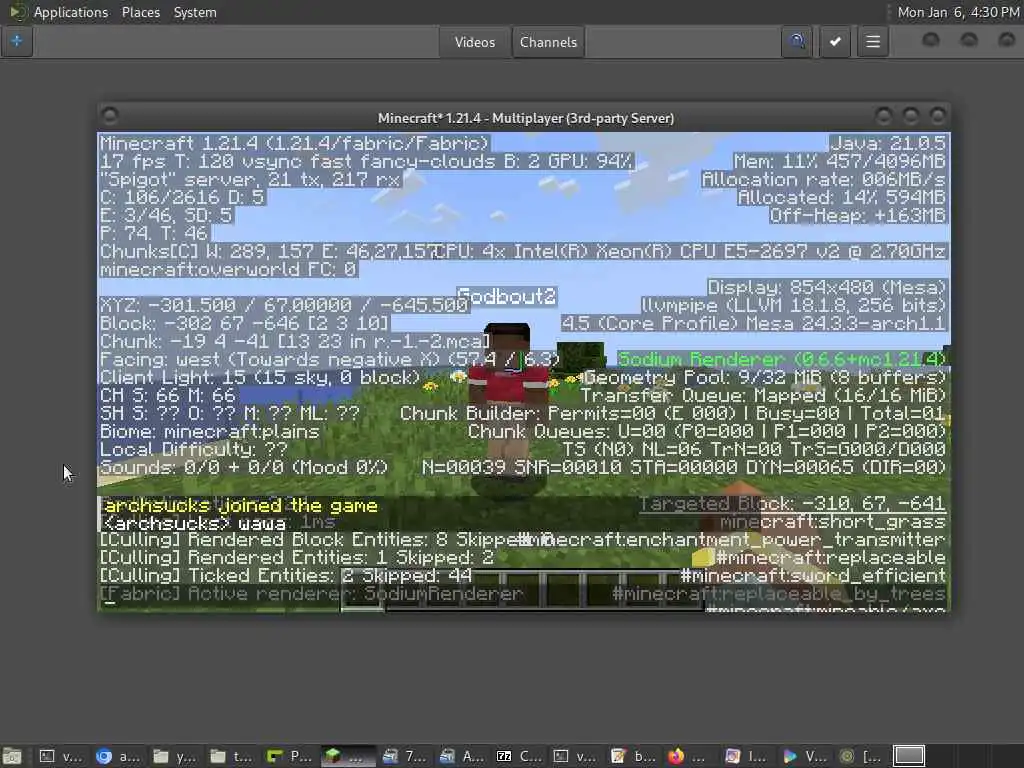Viewport: 1024px width, 768px height.
Task: Open the taskbar item labeled A...
Action: click(461, 756)
